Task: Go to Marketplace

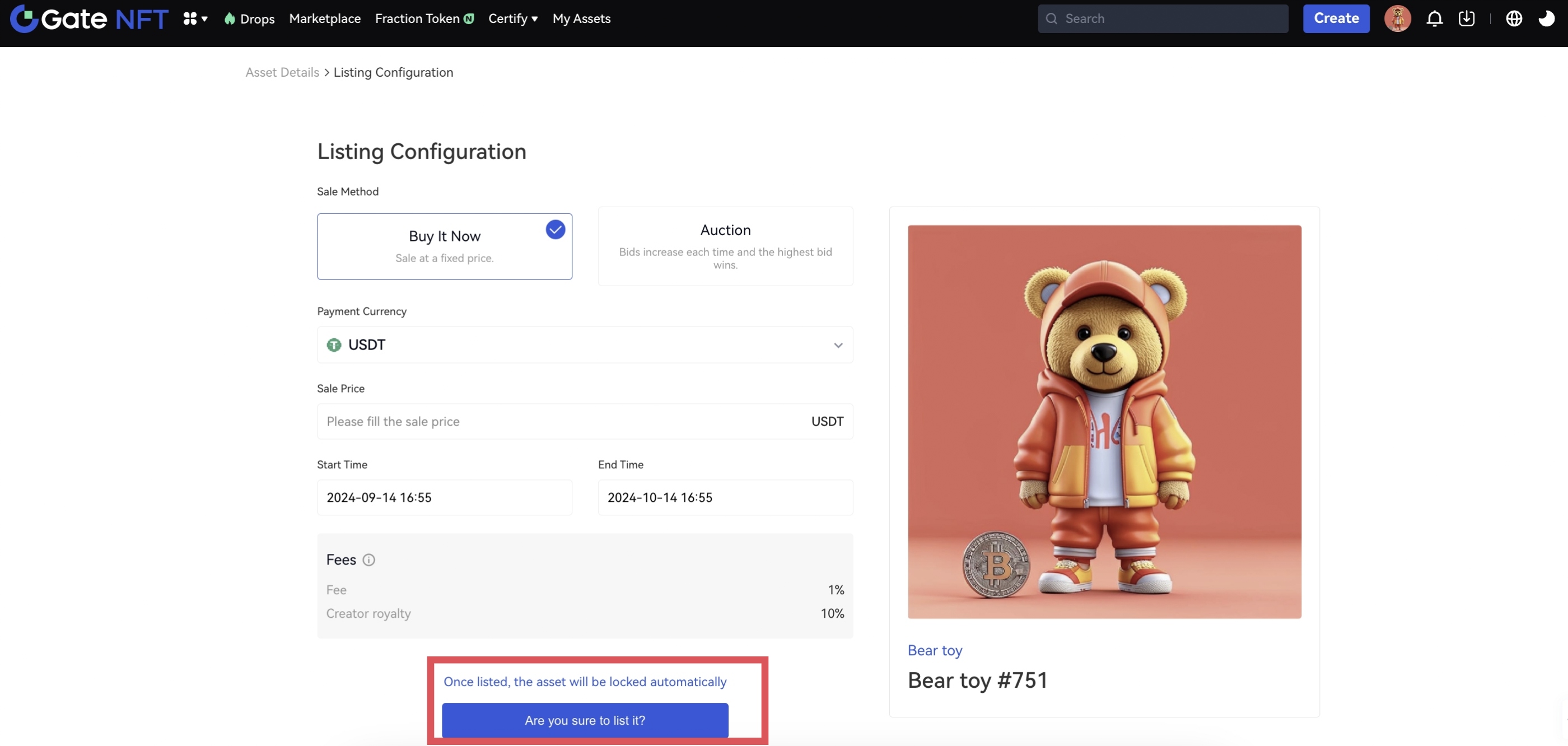Action: click(324, 19)
